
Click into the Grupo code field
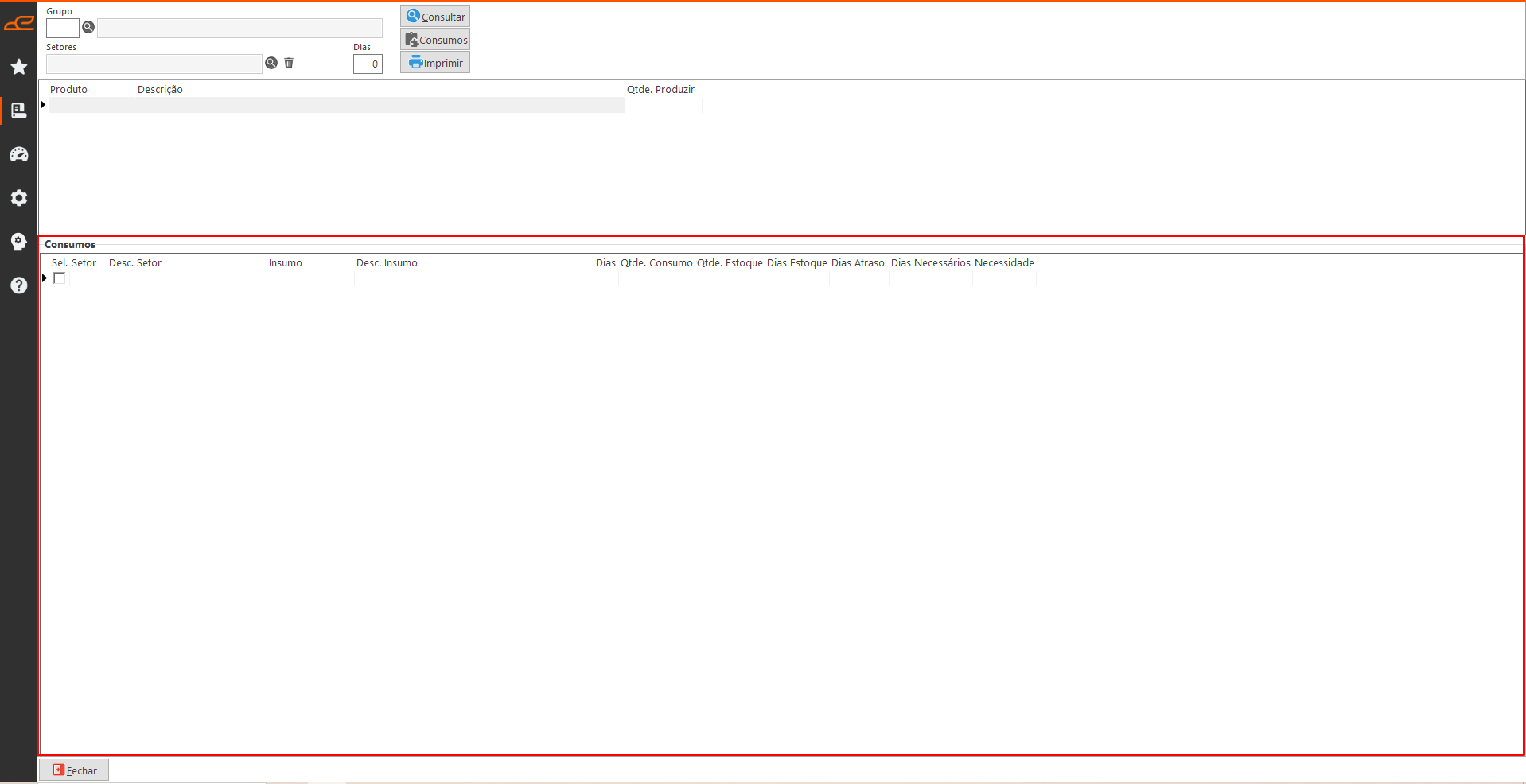click(x=62, y=29)
